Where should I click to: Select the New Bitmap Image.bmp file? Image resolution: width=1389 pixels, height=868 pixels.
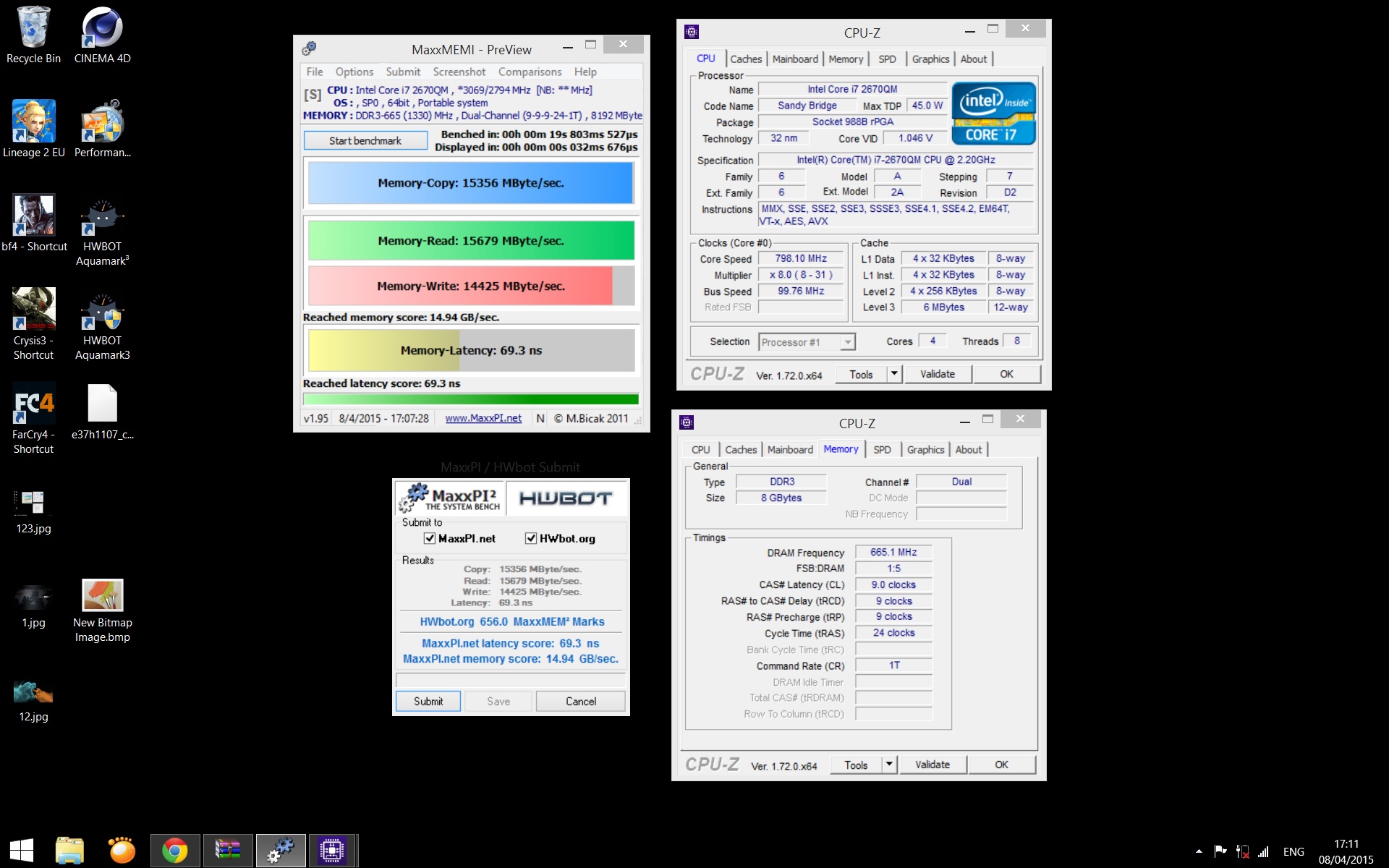tap(103, 595)
